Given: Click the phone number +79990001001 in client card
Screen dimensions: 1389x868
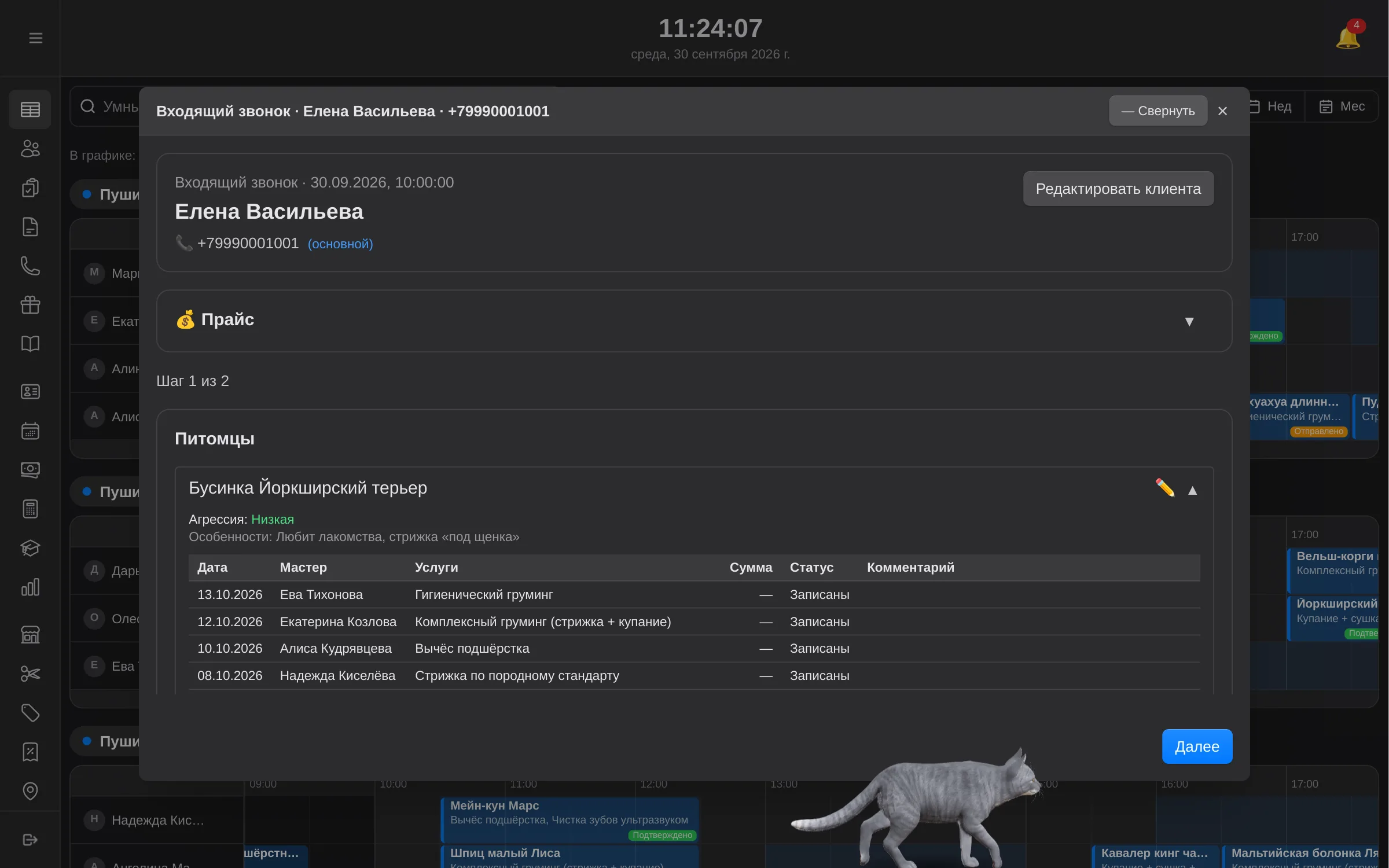Looking at the screenshot, I should [248, 243].
